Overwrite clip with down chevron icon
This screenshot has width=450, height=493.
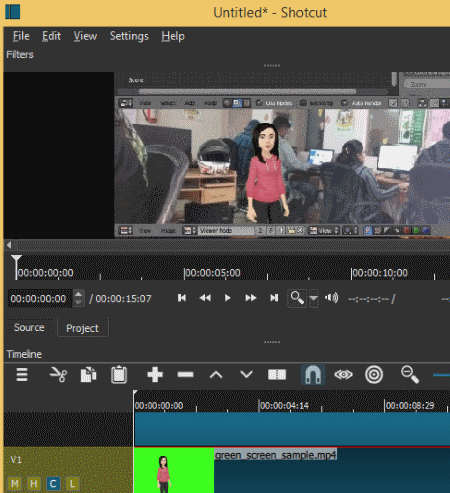click(246, 375)
